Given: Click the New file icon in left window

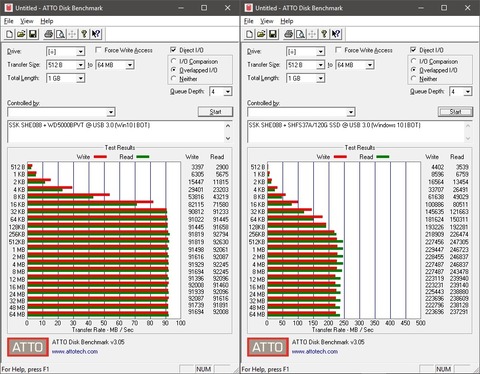Looking at the screenshot, I should [10, 34].
